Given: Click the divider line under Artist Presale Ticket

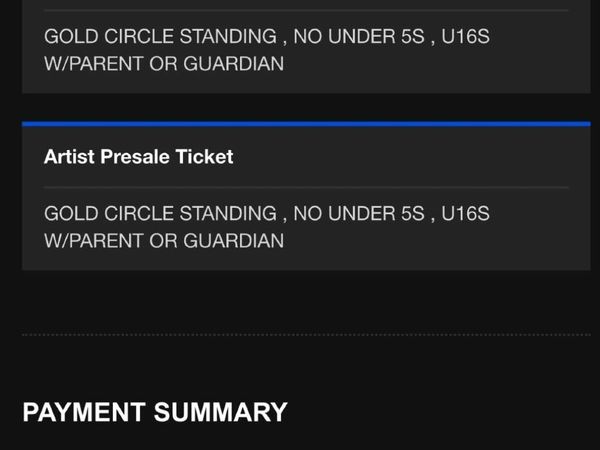Looking at the screenshot, I should (306, 187).
